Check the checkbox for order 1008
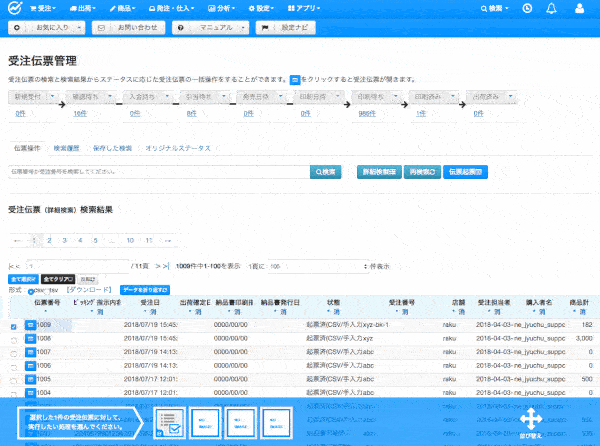This screenshot has height=446, width=600. pos(14,340)
